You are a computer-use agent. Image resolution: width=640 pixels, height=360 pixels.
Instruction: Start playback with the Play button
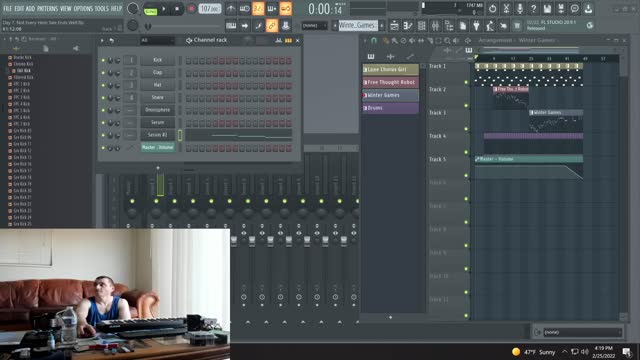[164, 9]
